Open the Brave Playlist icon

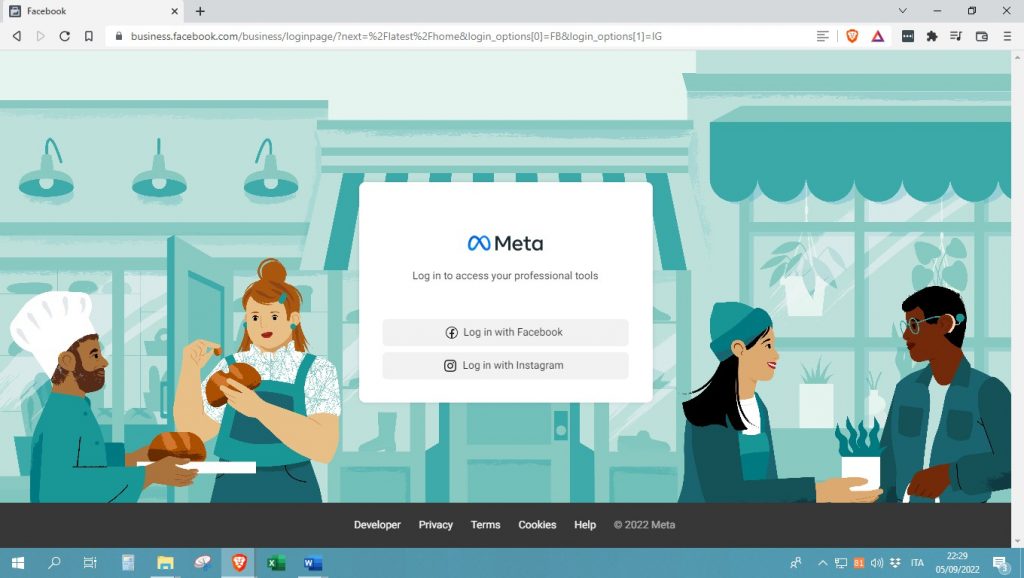(x=957, y=36)
